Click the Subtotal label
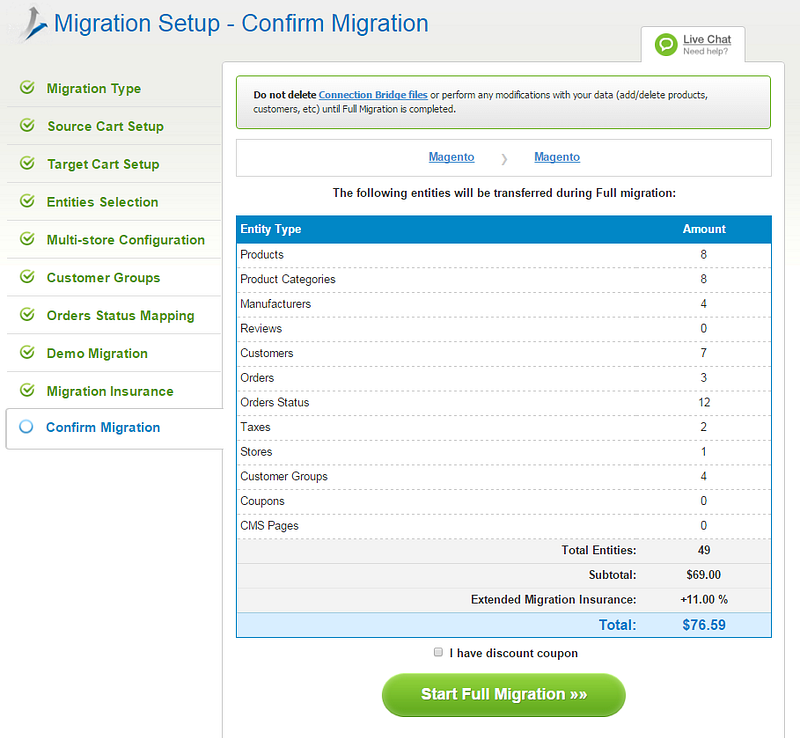Screen dimensions: 800x738 coord(613,575)
